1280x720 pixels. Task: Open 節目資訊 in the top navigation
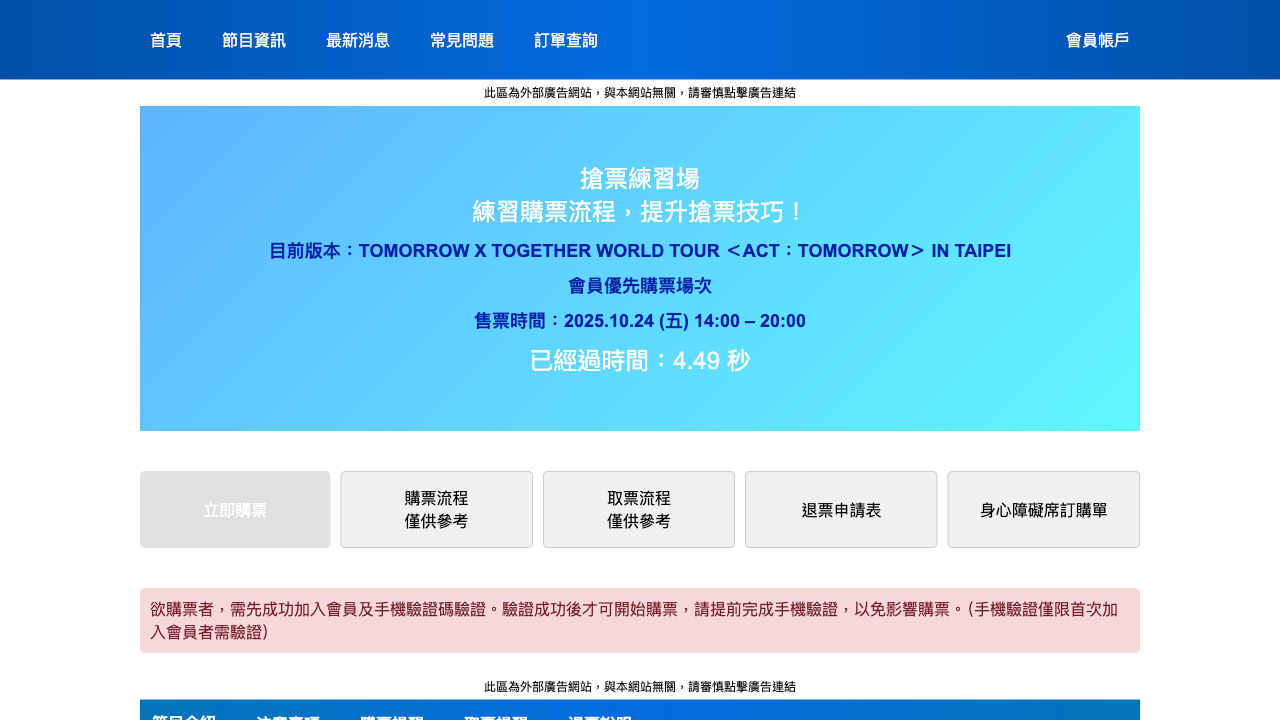(254, 40)
